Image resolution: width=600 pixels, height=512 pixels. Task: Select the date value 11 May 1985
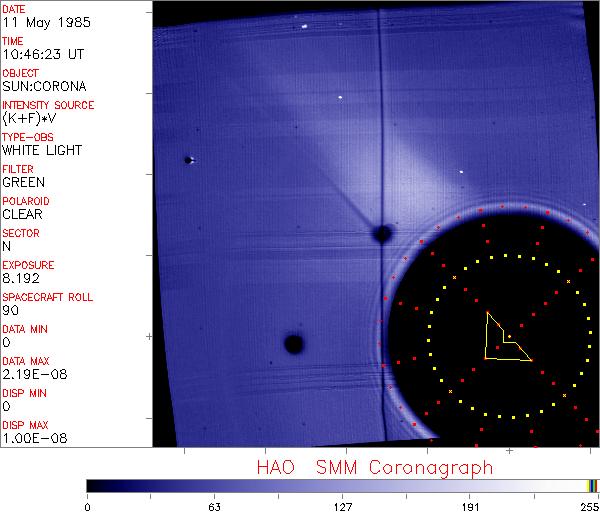(44, 22)
